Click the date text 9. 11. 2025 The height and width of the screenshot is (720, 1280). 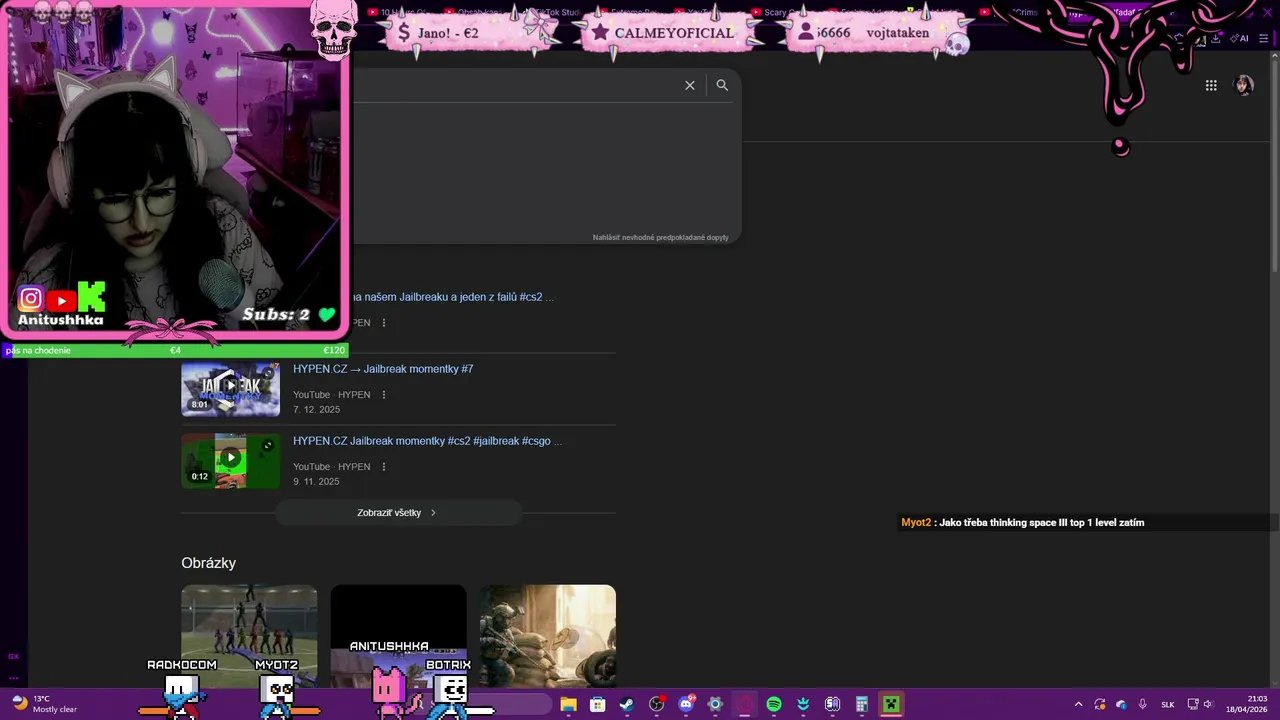pos(316,482)
